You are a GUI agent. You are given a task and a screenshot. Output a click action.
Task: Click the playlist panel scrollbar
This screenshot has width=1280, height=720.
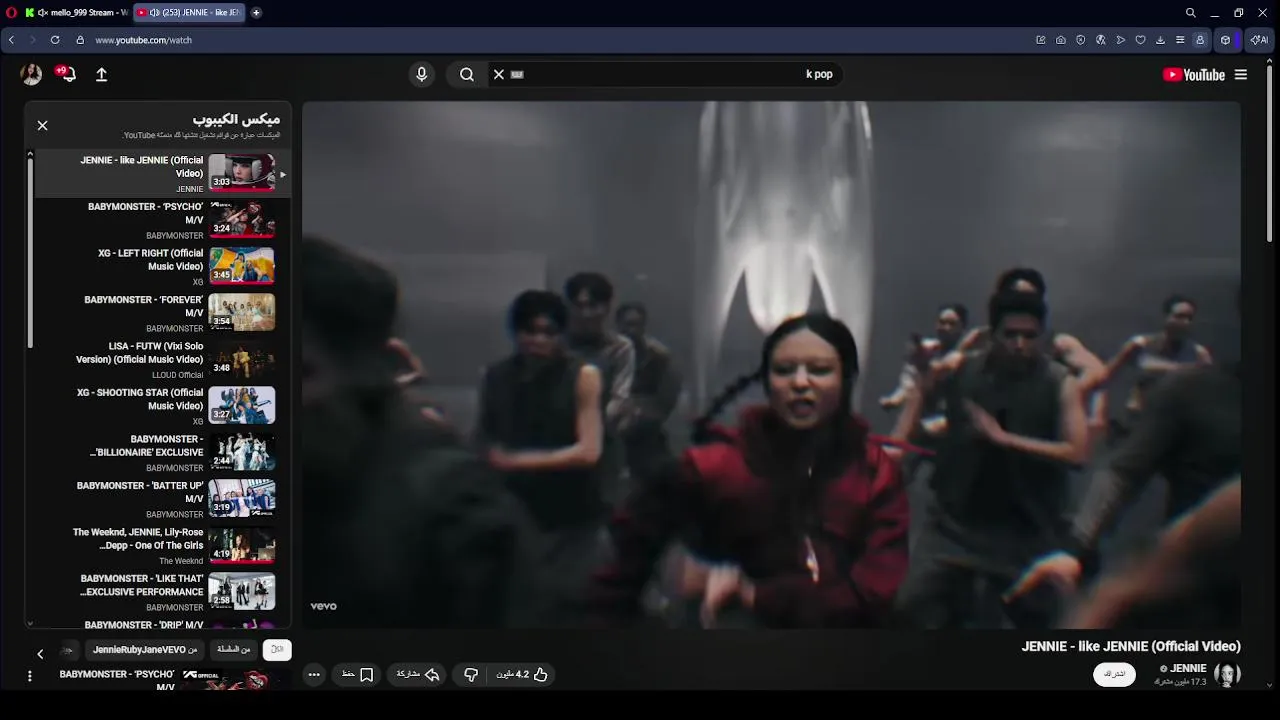[x=30, y=252]
